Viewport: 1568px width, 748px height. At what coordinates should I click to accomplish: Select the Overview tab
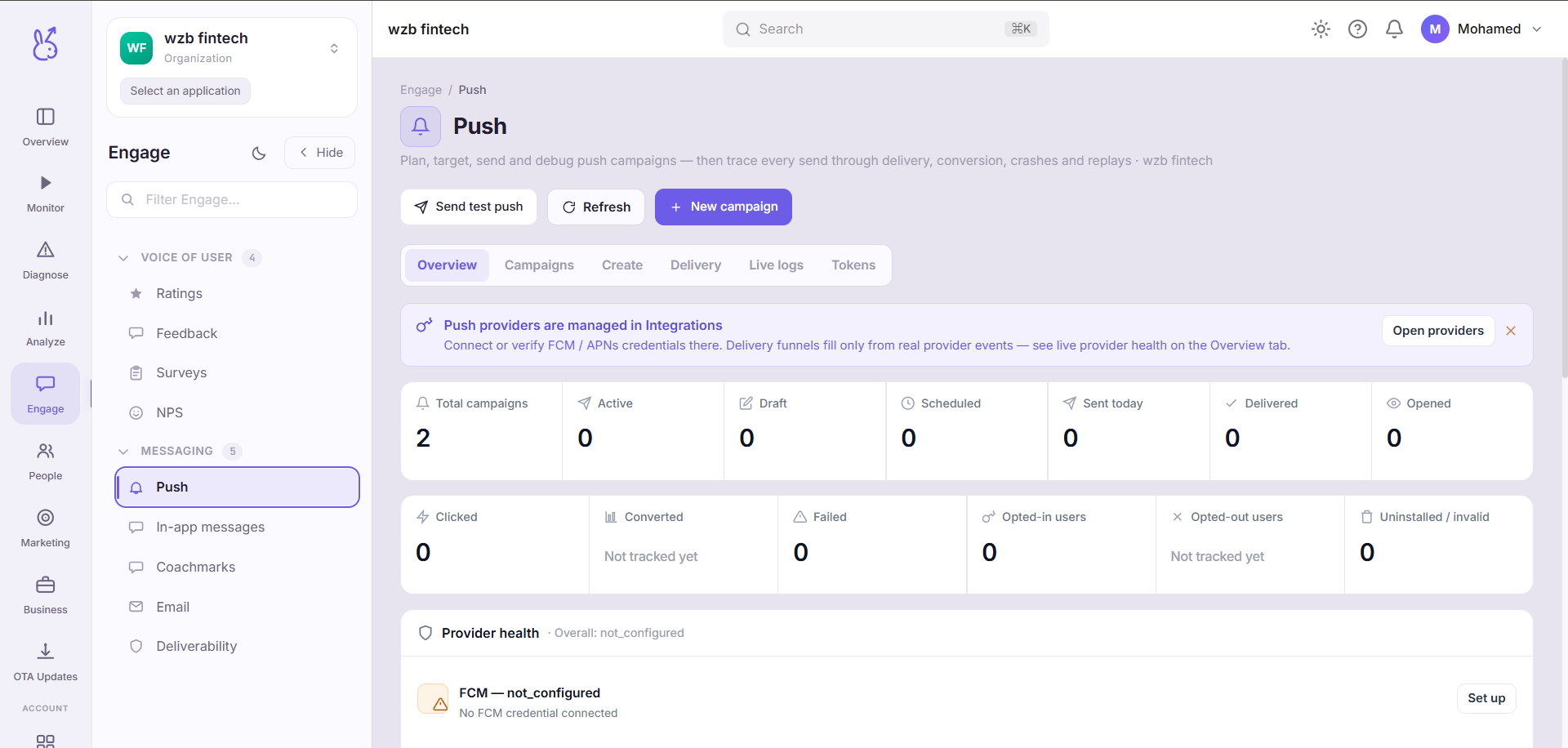click(447, 265)
